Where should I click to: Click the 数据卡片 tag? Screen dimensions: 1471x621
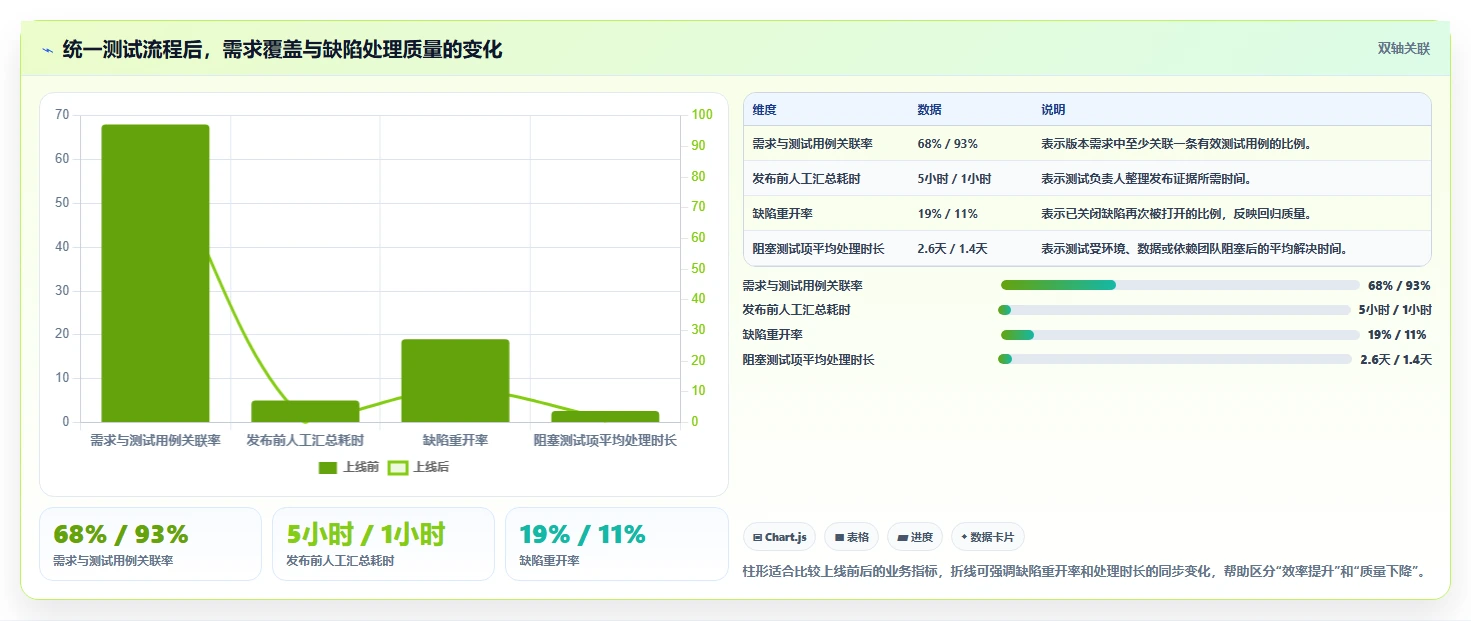click(x=988, y=537)
